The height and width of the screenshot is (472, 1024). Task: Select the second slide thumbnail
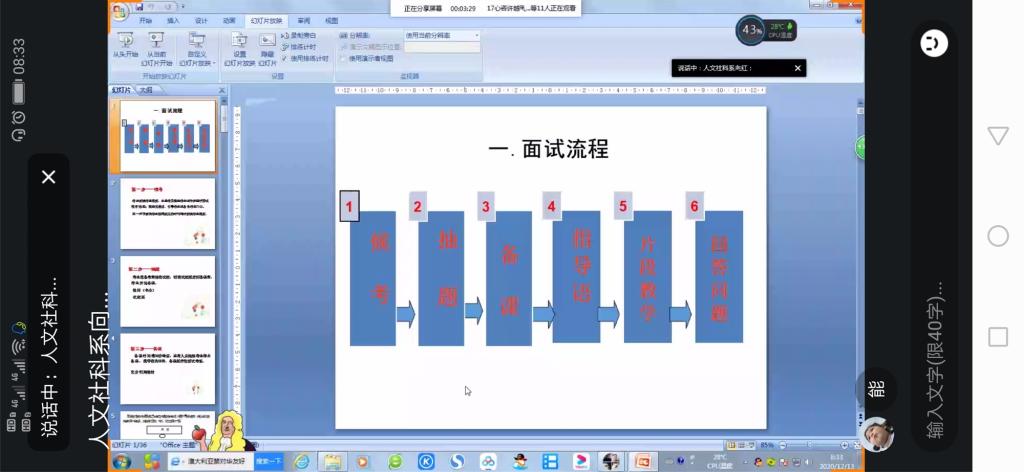point(168,212)
